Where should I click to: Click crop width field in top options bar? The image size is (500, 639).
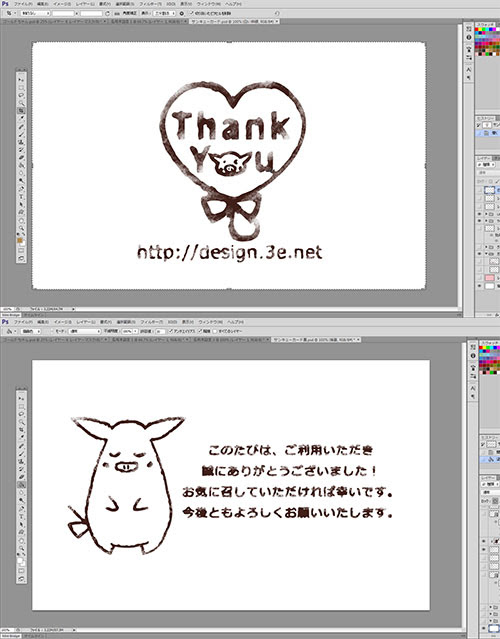point(63,13)
